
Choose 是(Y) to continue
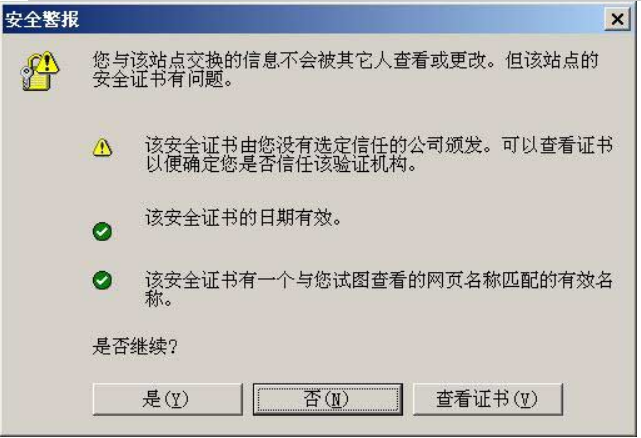168,399
